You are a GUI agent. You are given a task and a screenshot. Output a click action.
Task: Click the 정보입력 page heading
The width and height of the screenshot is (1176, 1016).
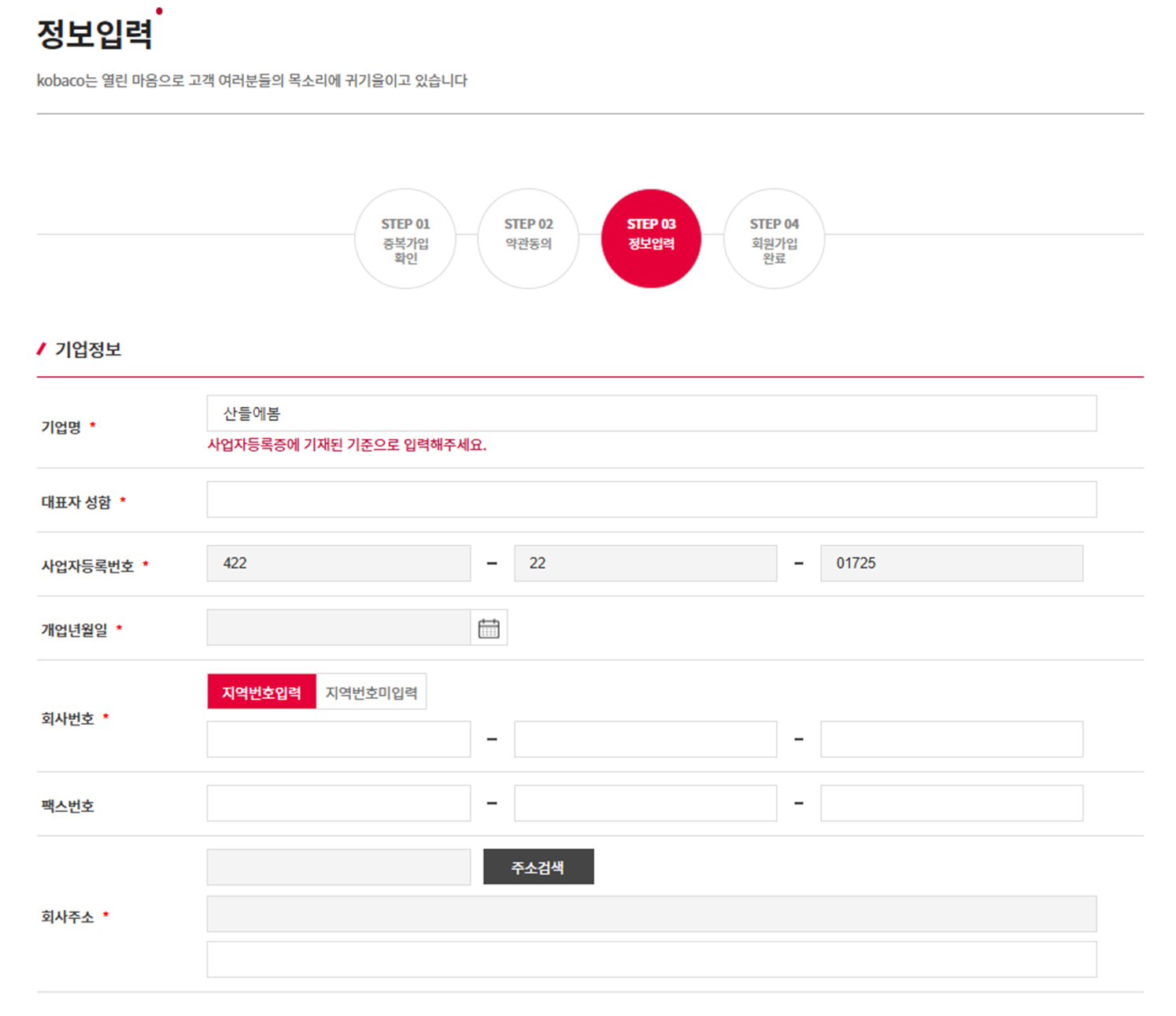94,34
